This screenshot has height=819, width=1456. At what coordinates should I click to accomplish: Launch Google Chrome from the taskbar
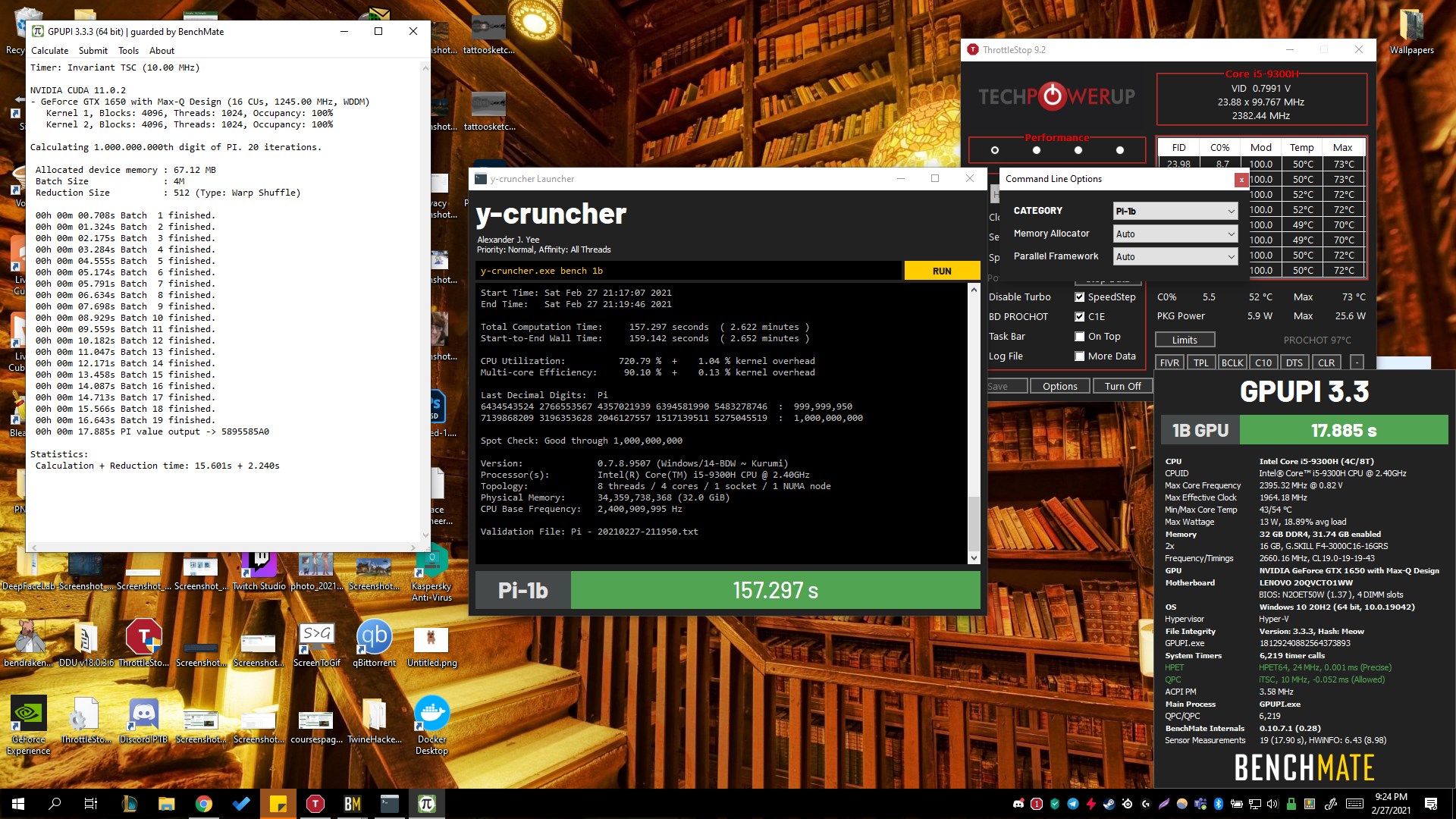(x=203, y=804)
